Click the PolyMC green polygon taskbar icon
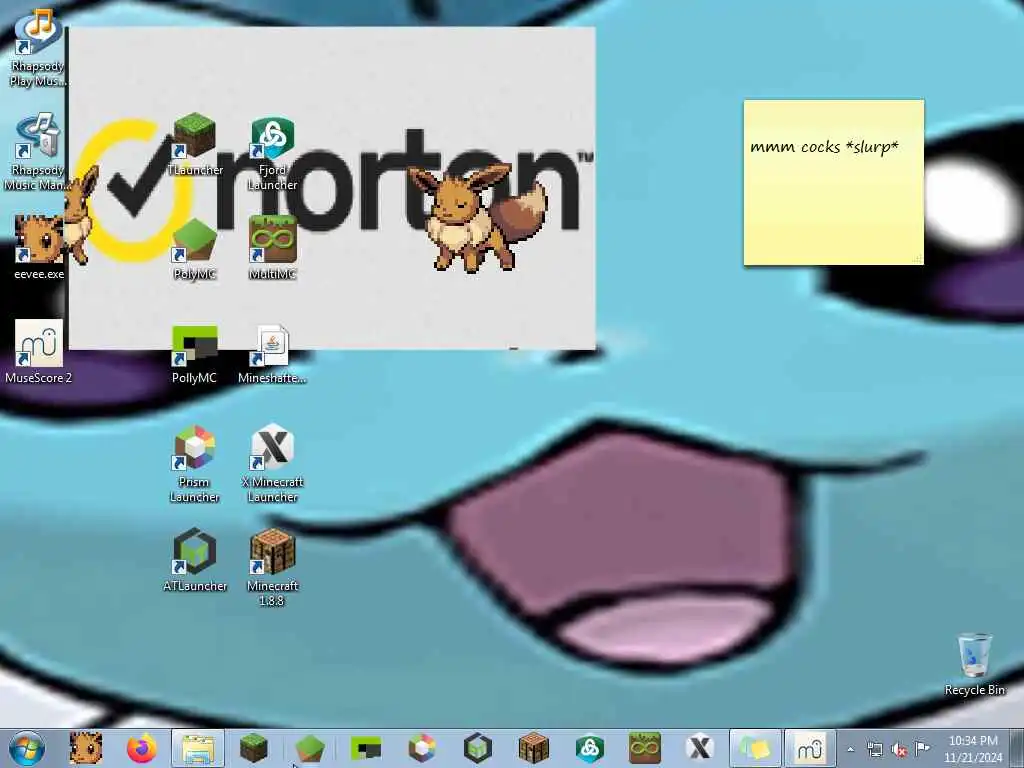The width and height of the screenshot is (1024, 768). coord(310,748)
